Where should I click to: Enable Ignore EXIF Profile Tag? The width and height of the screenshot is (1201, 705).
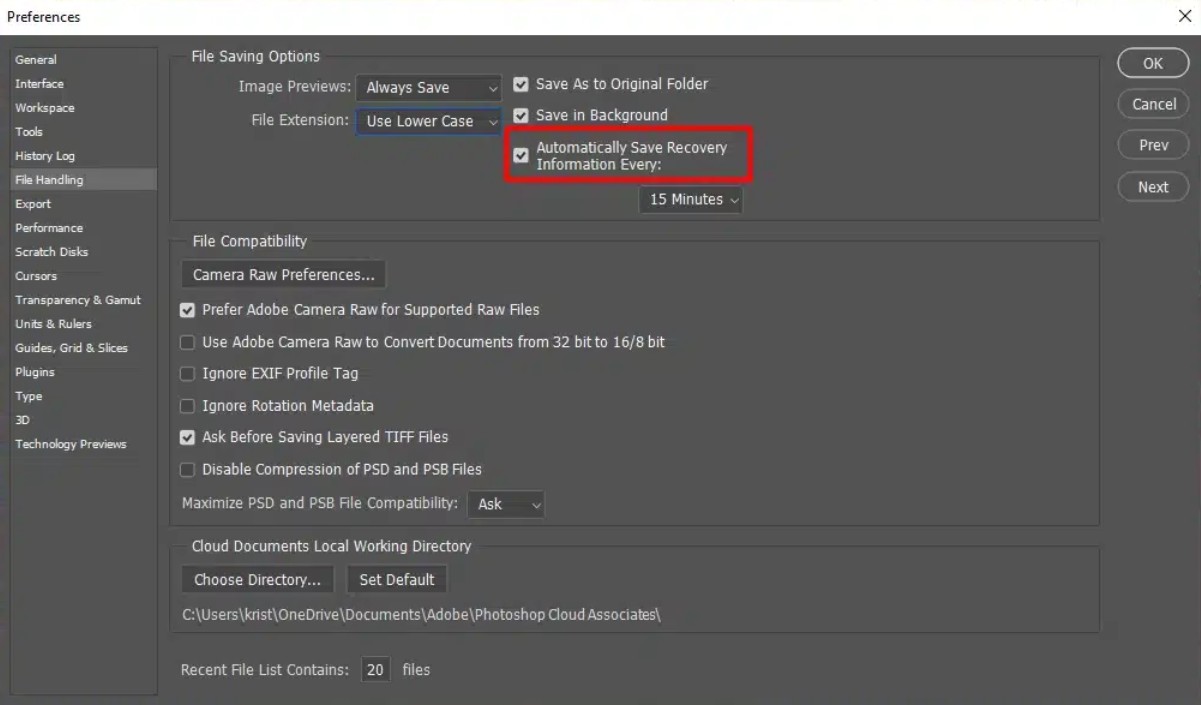point(187,374)
